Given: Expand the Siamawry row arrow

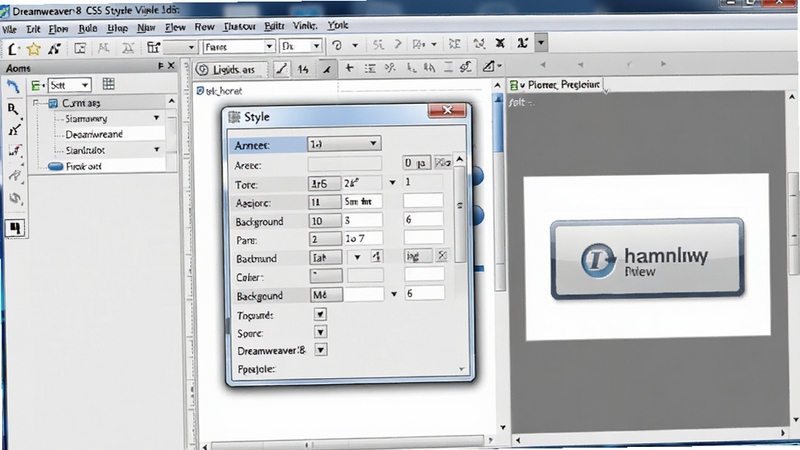Looking at the screenshot, I should point(157,118).
